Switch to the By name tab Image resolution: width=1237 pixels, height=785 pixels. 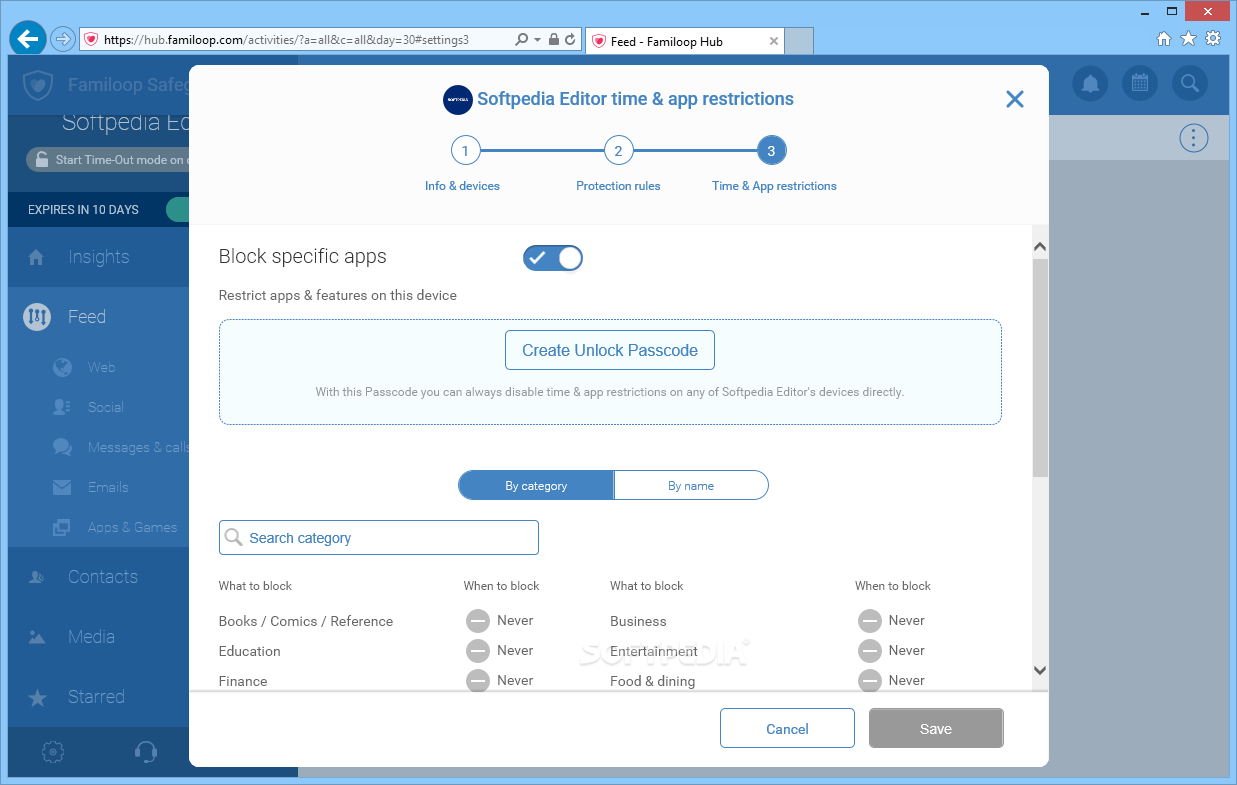click(x=691, y=485)
